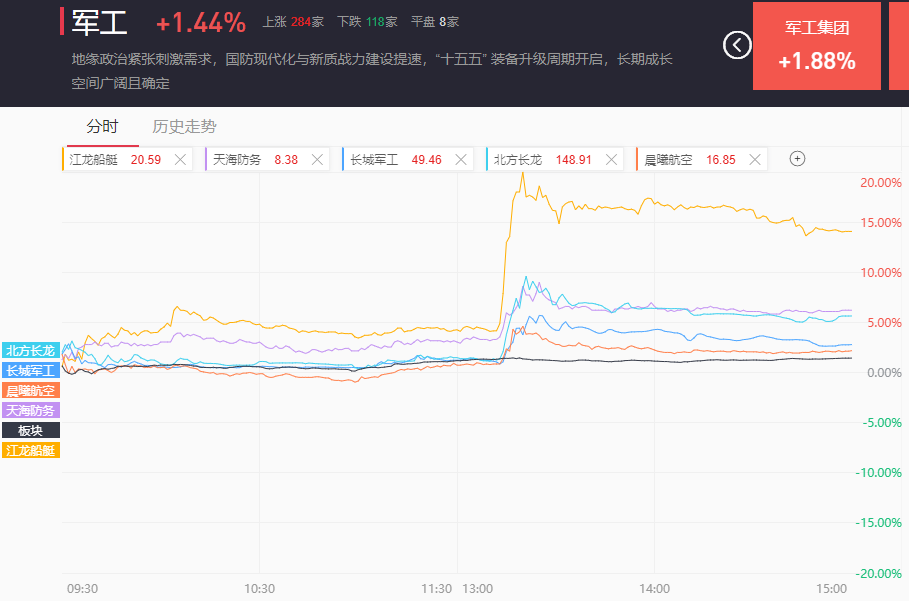Image resolution: width=909 pixels, height=601 pixels.
Task: Switch to the 分时 tab
Action: (x=102, y=126)
